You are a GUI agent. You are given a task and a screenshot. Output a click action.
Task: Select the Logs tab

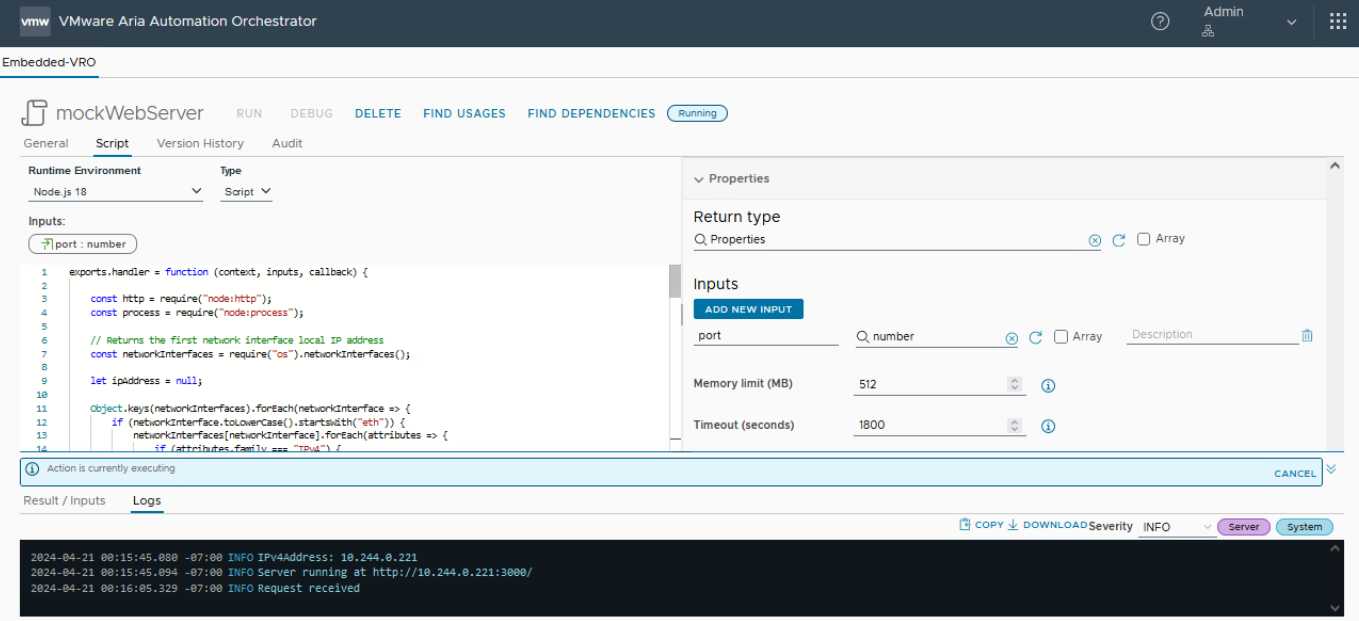(x=147, y=501)
